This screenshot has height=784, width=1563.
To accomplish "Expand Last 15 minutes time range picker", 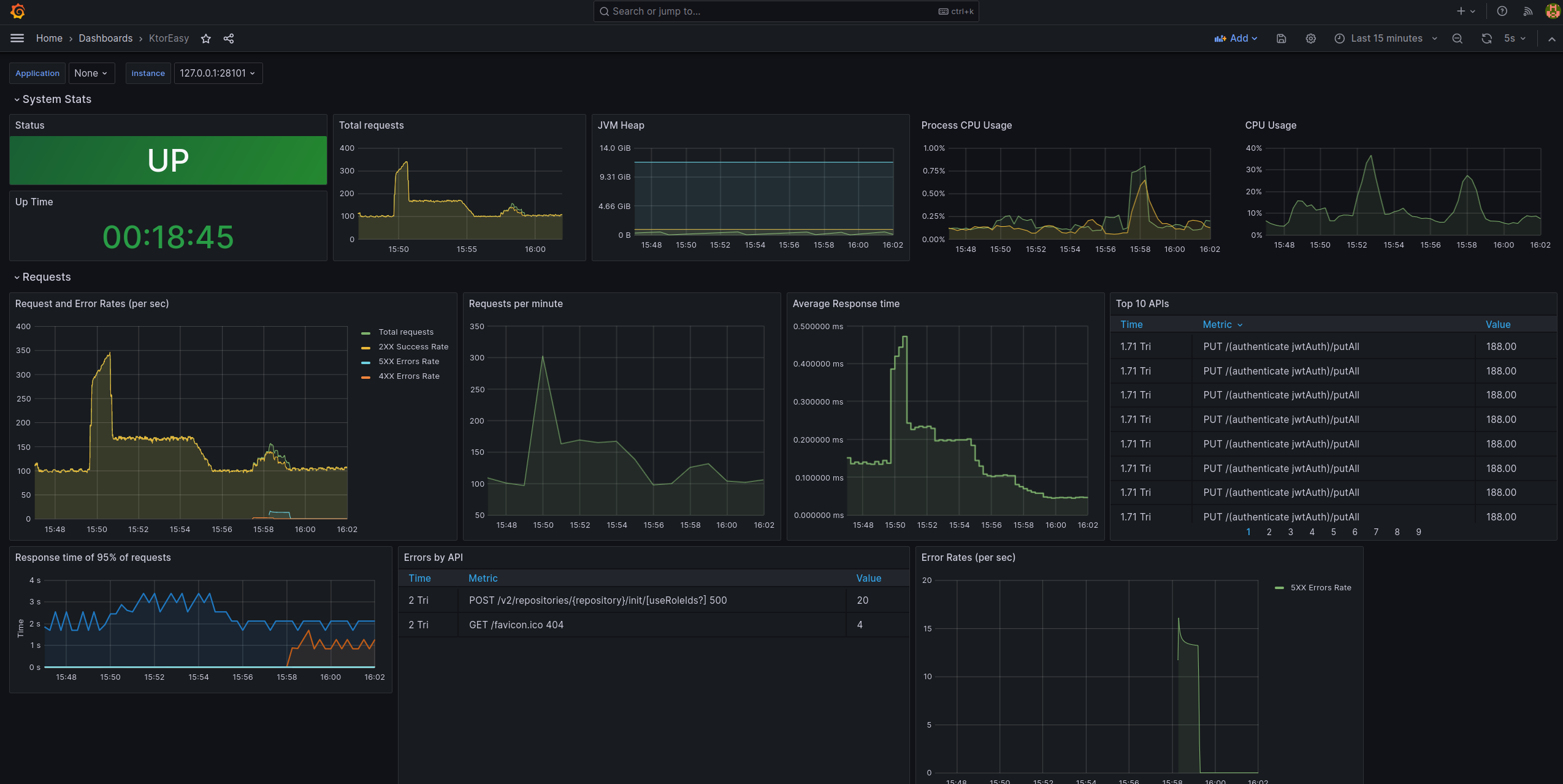I will pos(1387,38).
